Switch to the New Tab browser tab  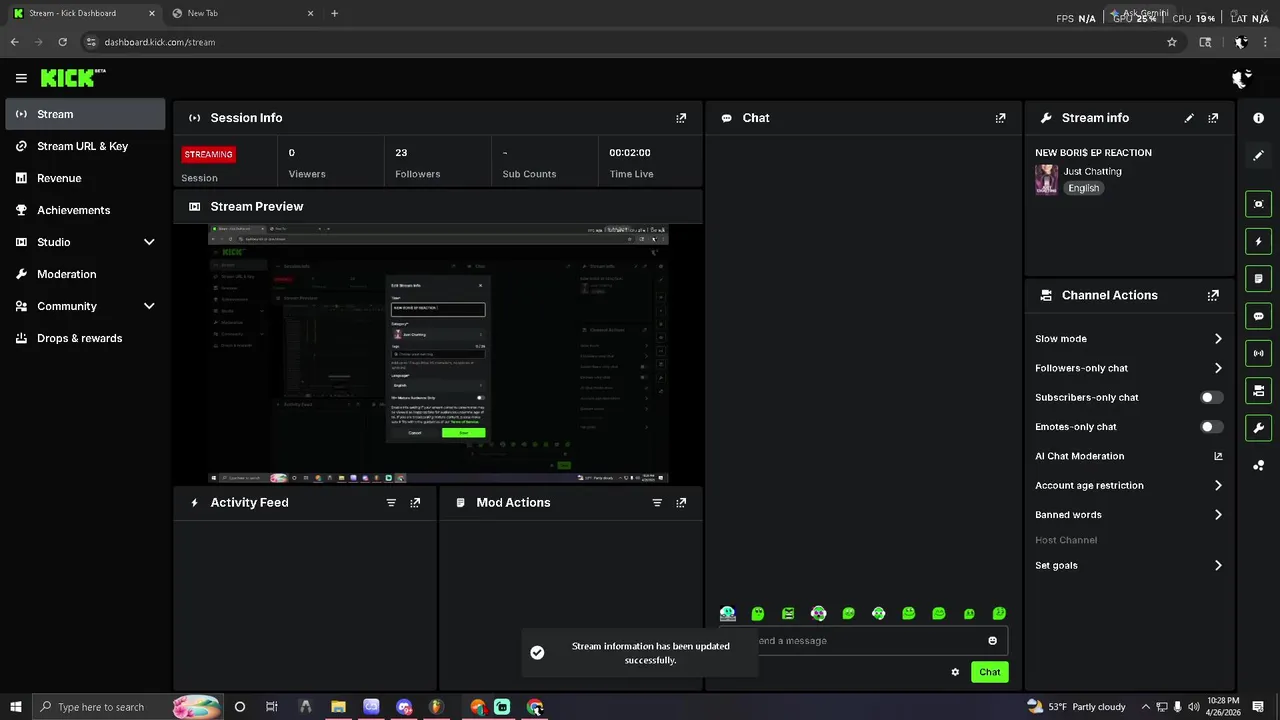click(242, 13)
